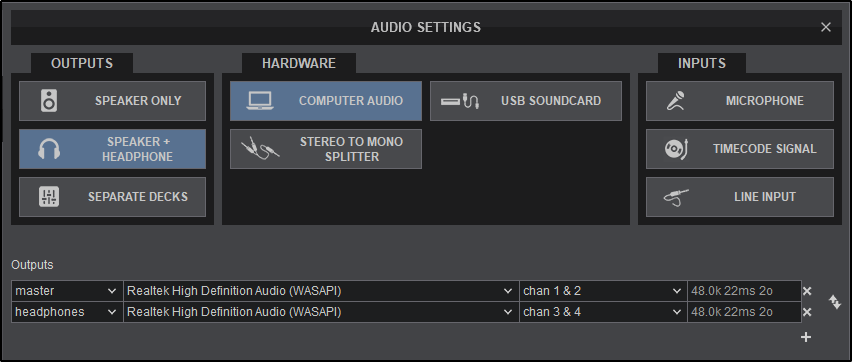Remove the headphones output row
852x362 pixels.
tap(807, 312)
